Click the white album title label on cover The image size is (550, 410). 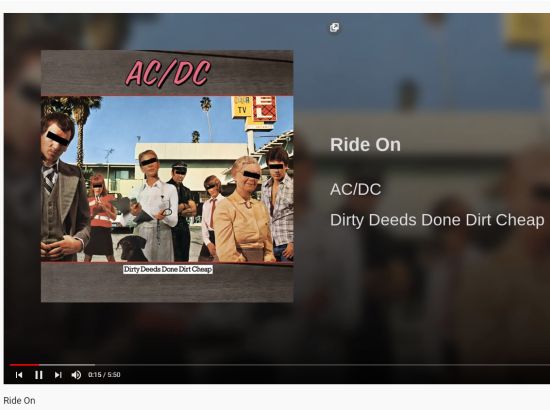pyautogui.click(x=168, y=269)
